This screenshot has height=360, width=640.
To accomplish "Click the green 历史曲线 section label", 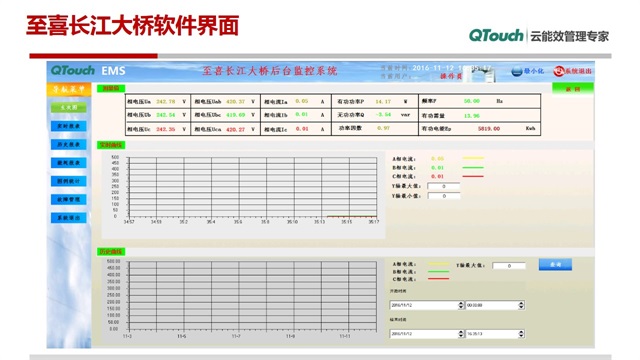I will [x=111, y=251].
